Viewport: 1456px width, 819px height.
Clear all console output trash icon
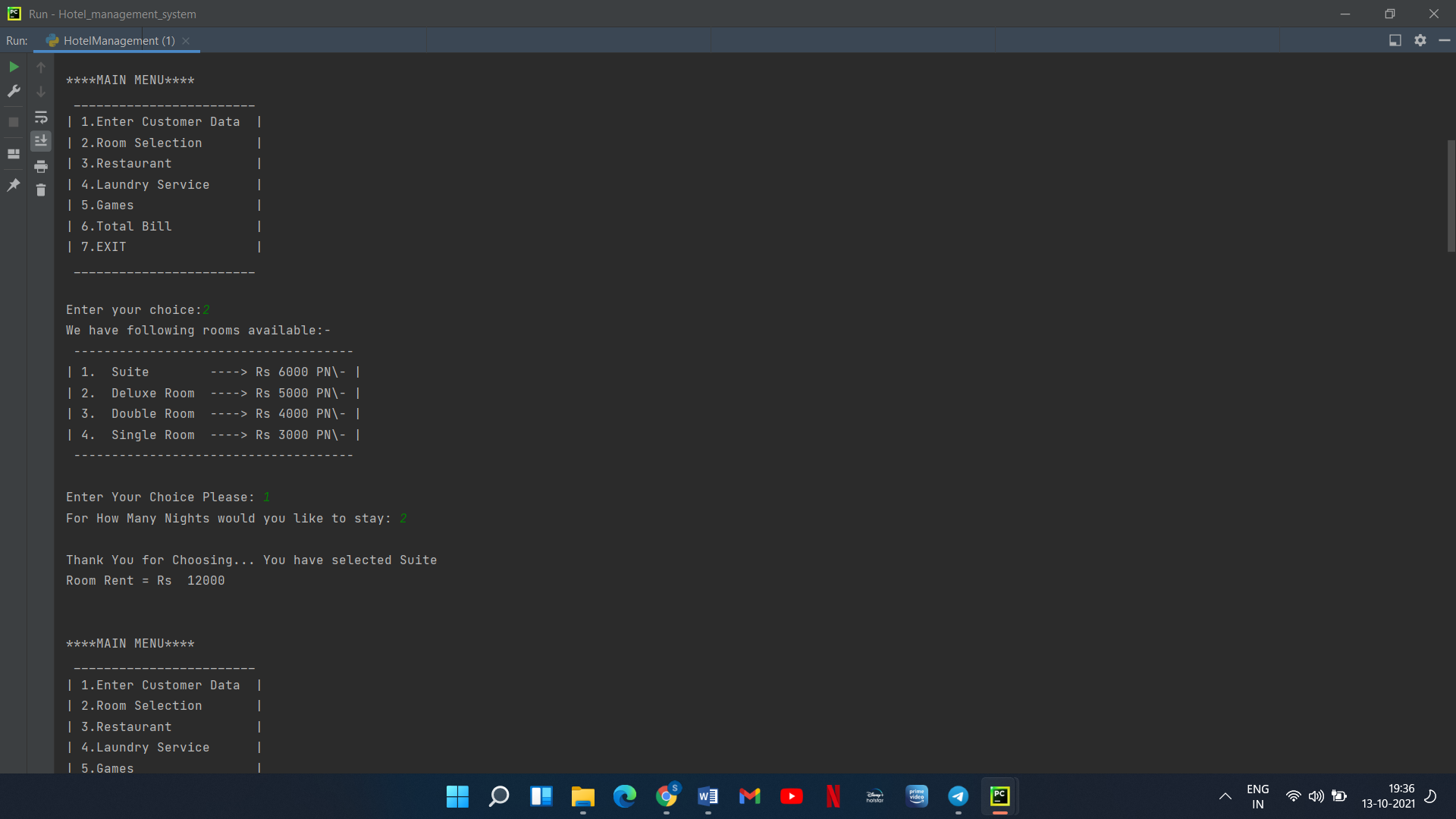point(41,190)
